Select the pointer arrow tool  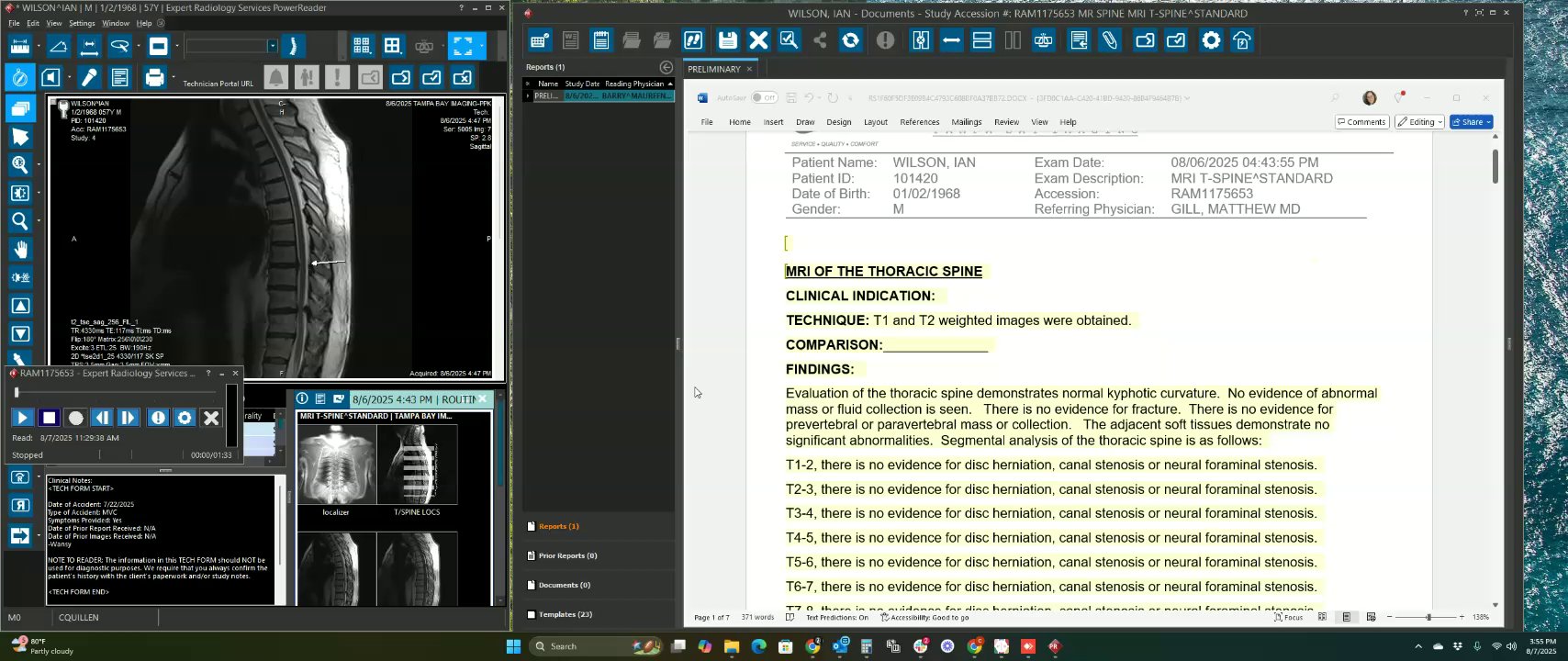[19, 137]
